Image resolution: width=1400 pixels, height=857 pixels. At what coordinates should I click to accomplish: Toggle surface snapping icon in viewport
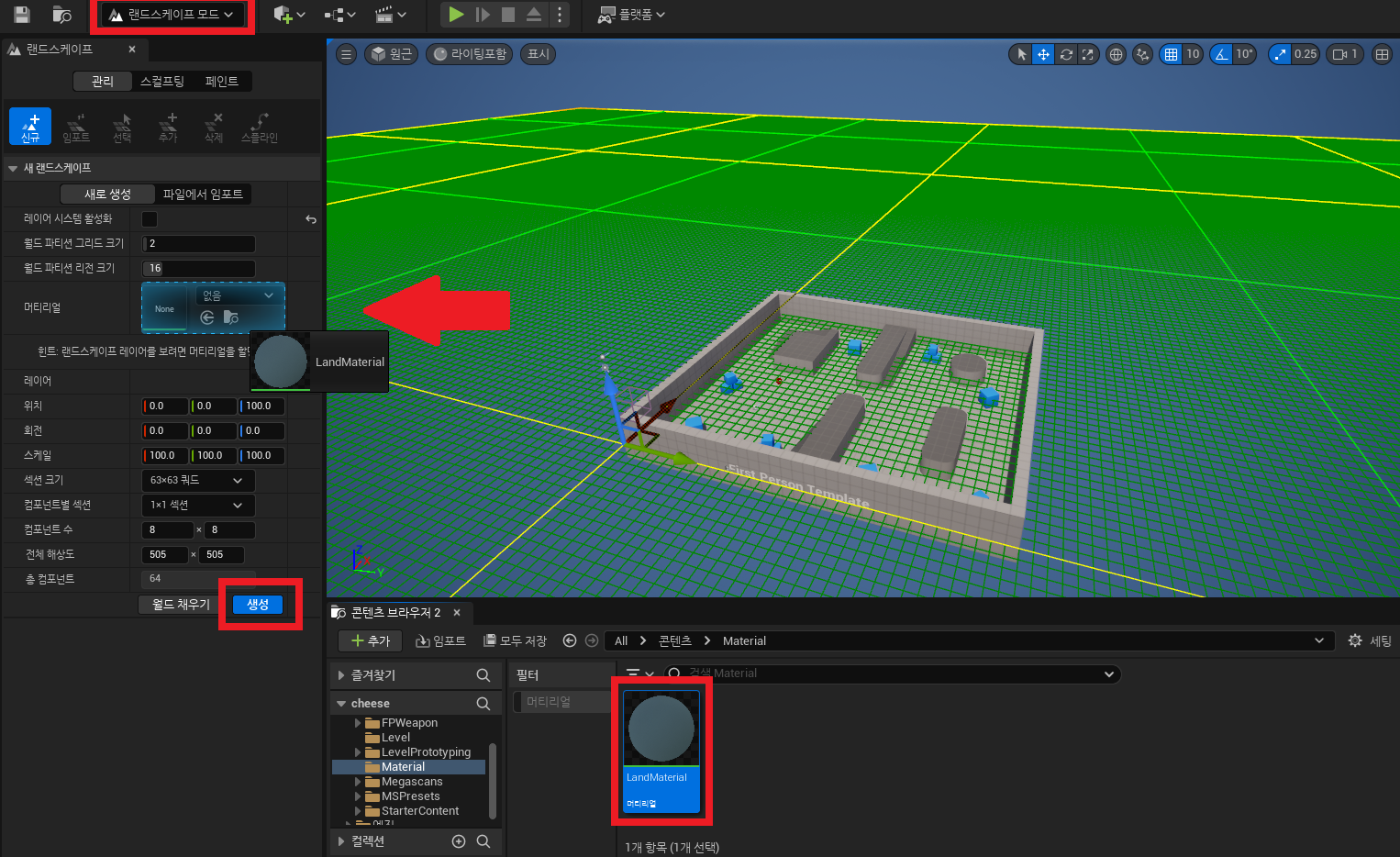click(1142, 54)
